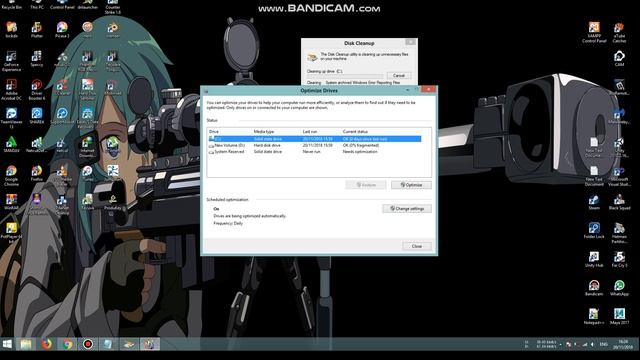
Task: Cancel the Disk Cleanup operation
Action: 399,76
